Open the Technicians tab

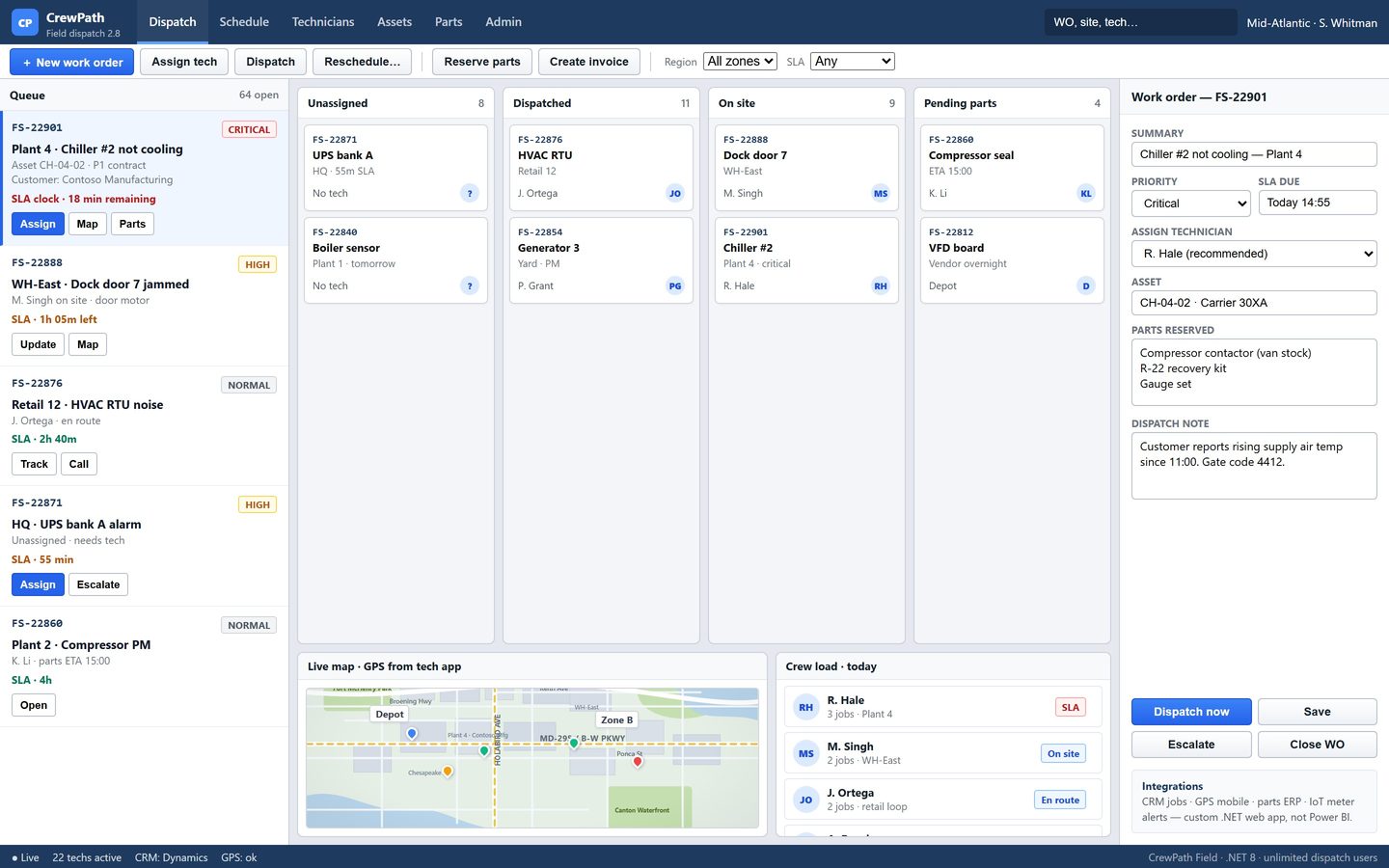click(323, 22)
